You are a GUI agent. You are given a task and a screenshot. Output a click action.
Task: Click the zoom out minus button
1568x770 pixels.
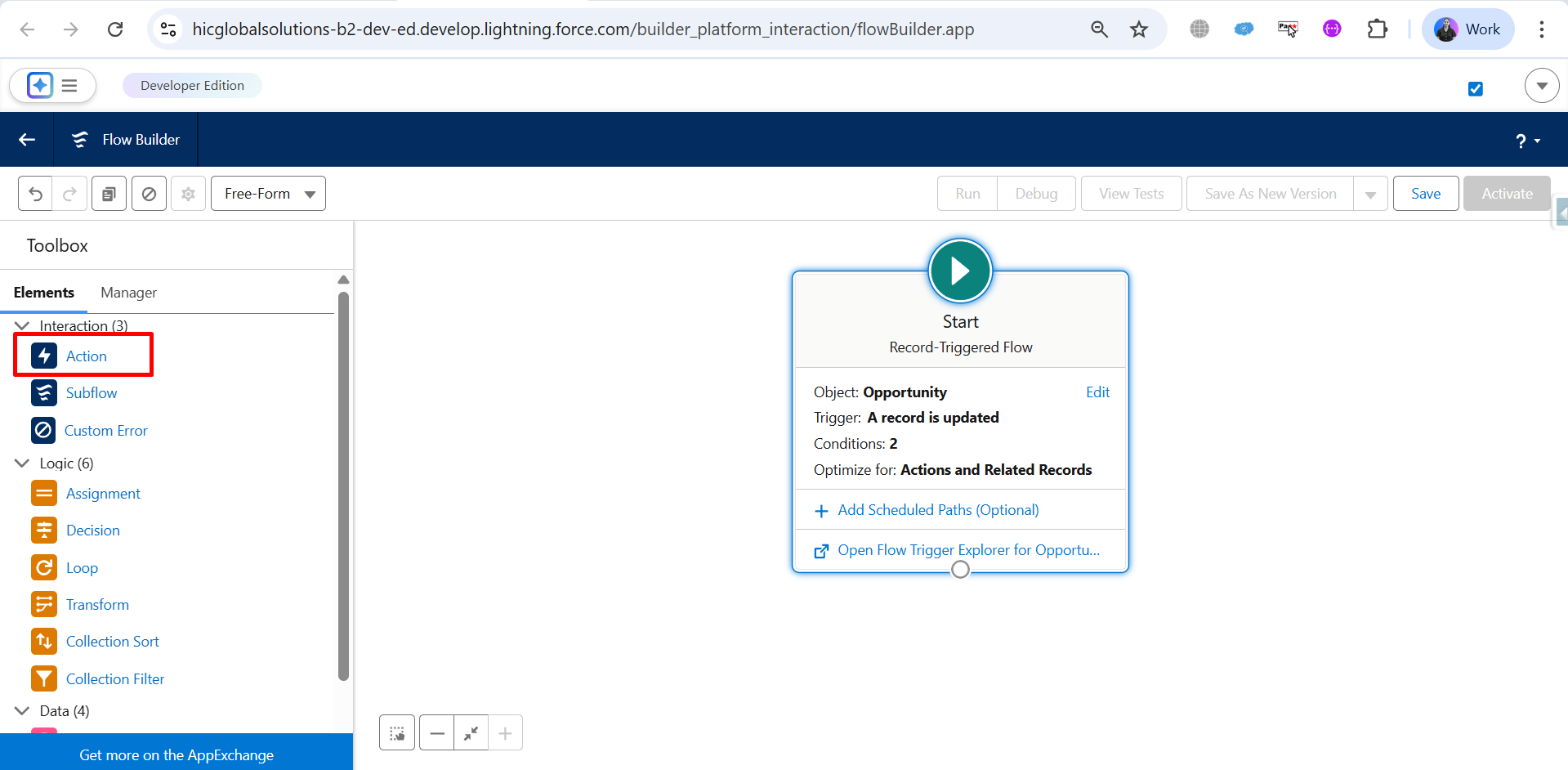tap(437, 733)
